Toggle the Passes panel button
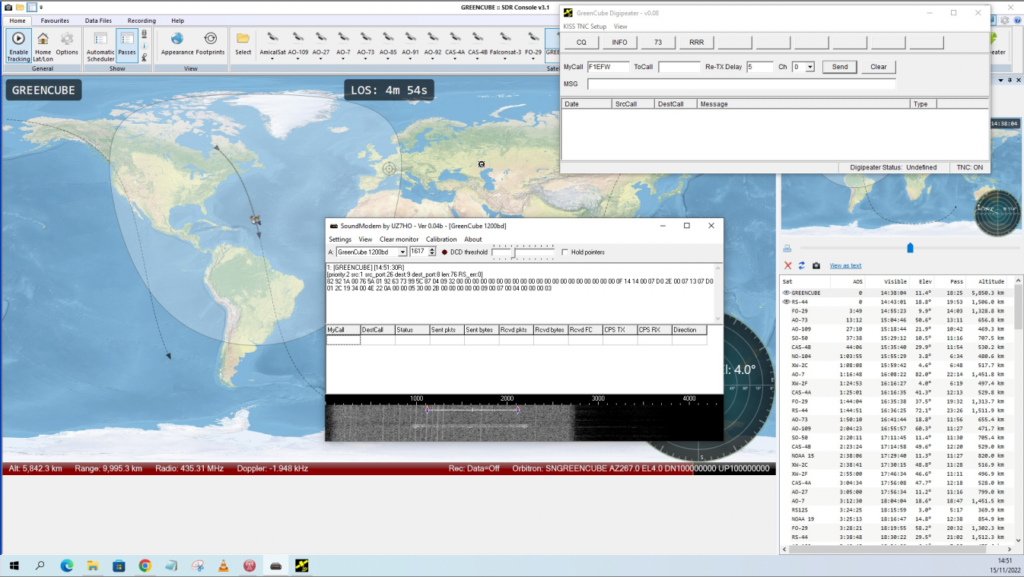Image resolution: width=1024 pixels, height=577 pixels. (x=127, y=44)
